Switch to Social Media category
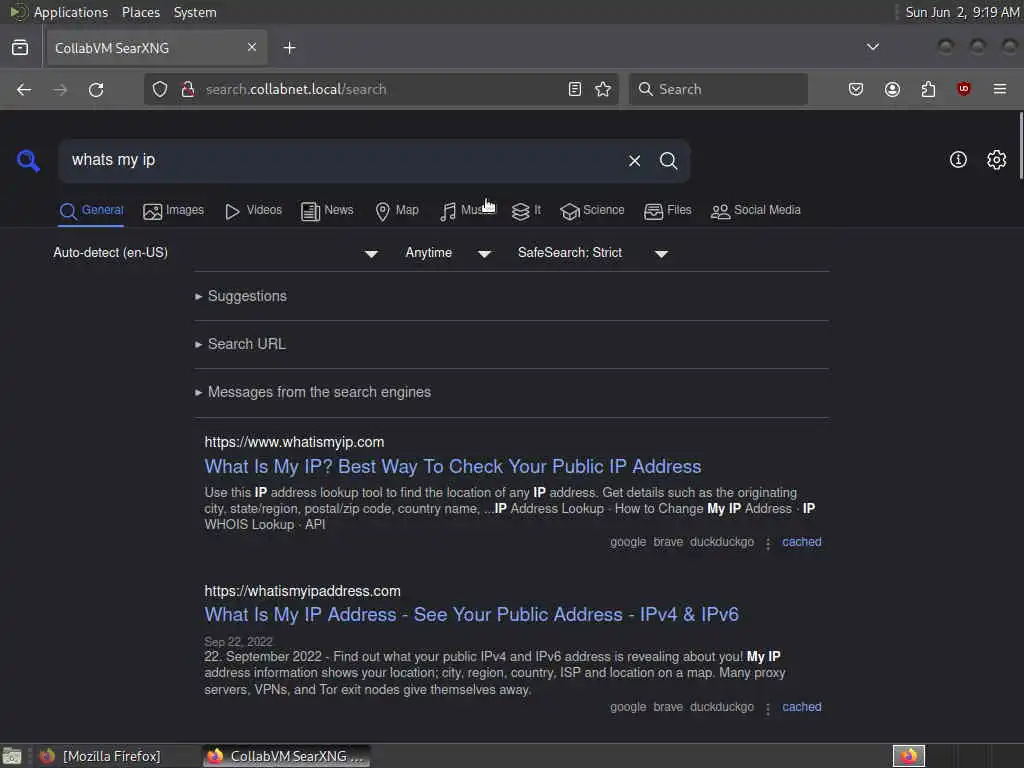 point(756,210)
